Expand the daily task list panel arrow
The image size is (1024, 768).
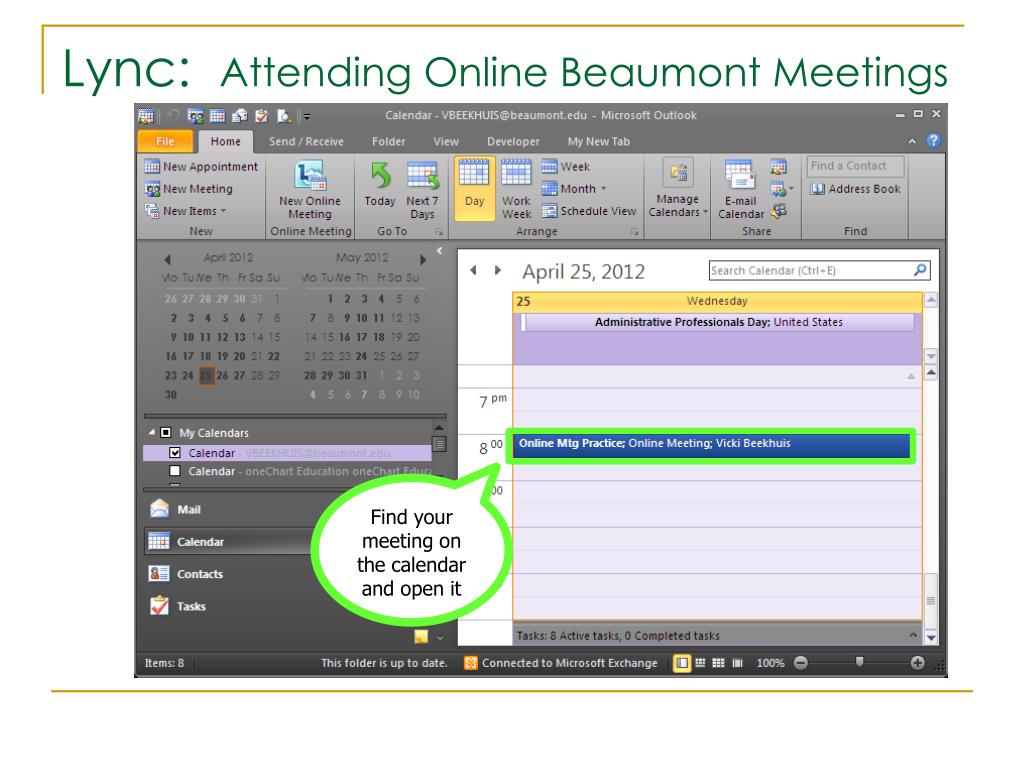[913, 635]
